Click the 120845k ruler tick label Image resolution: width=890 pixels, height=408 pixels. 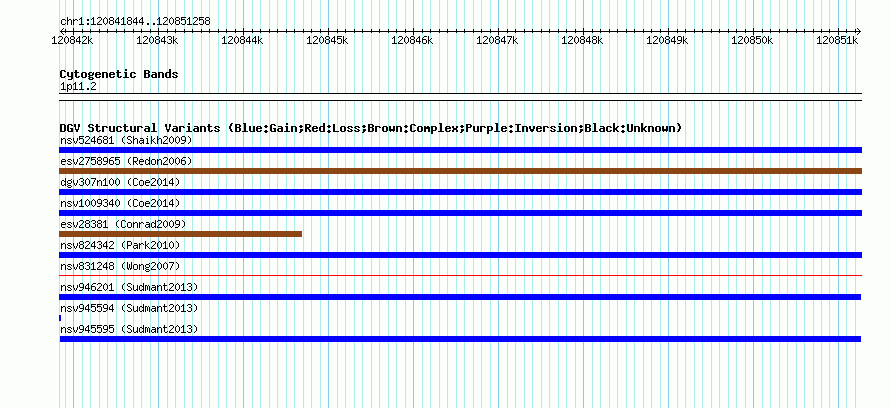coord(327,40)
